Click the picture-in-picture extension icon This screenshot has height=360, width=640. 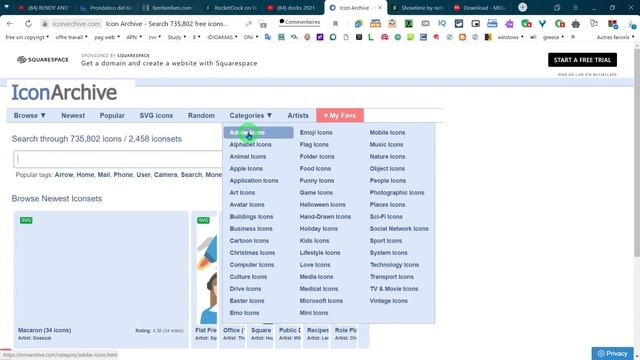pos(476,24)
